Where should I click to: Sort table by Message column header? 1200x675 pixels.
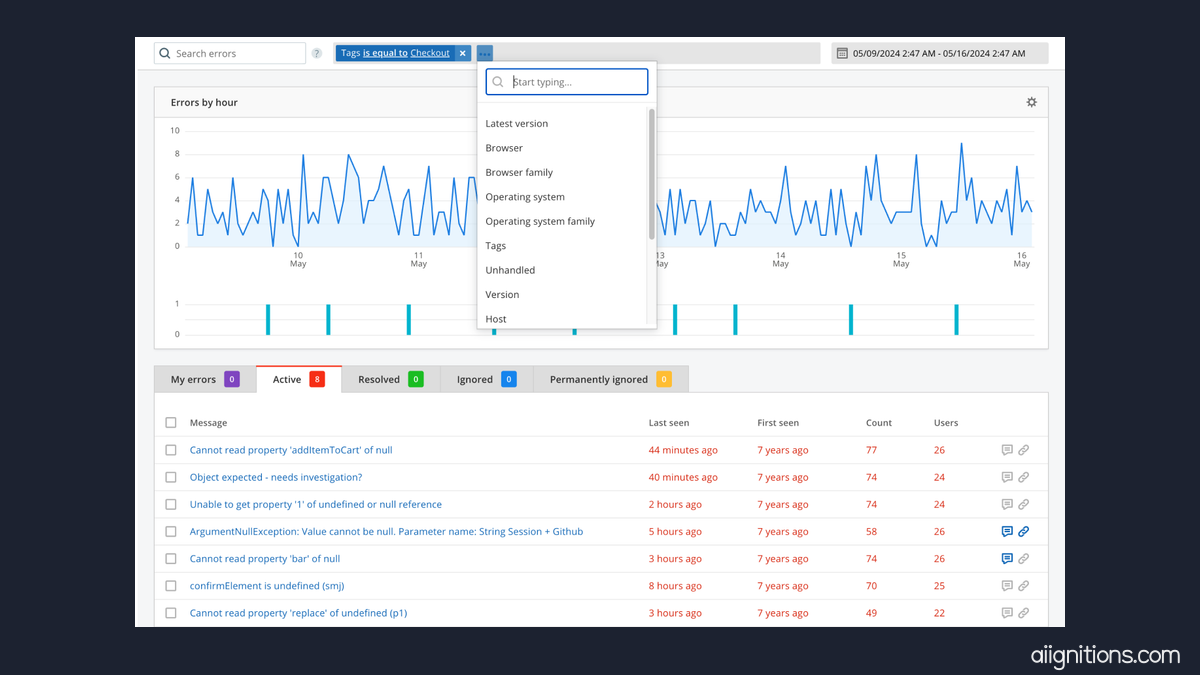click(x=208, y=423)
